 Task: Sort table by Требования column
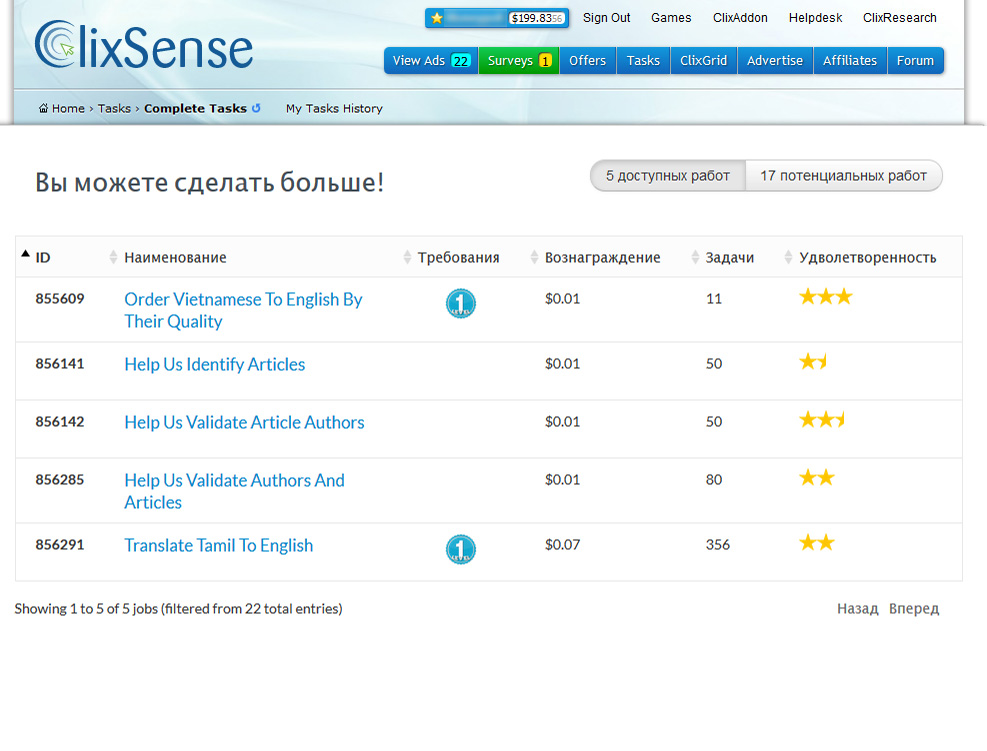(458, 257)
